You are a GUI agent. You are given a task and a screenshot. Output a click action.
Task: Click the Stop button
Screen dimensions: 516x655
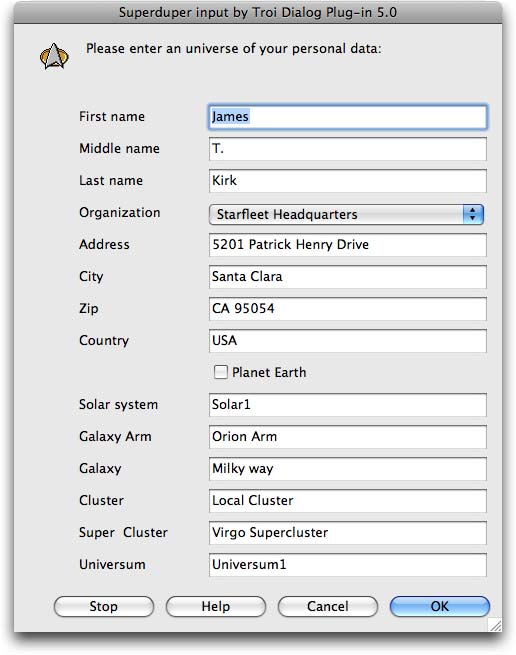(x=104, y=606)
